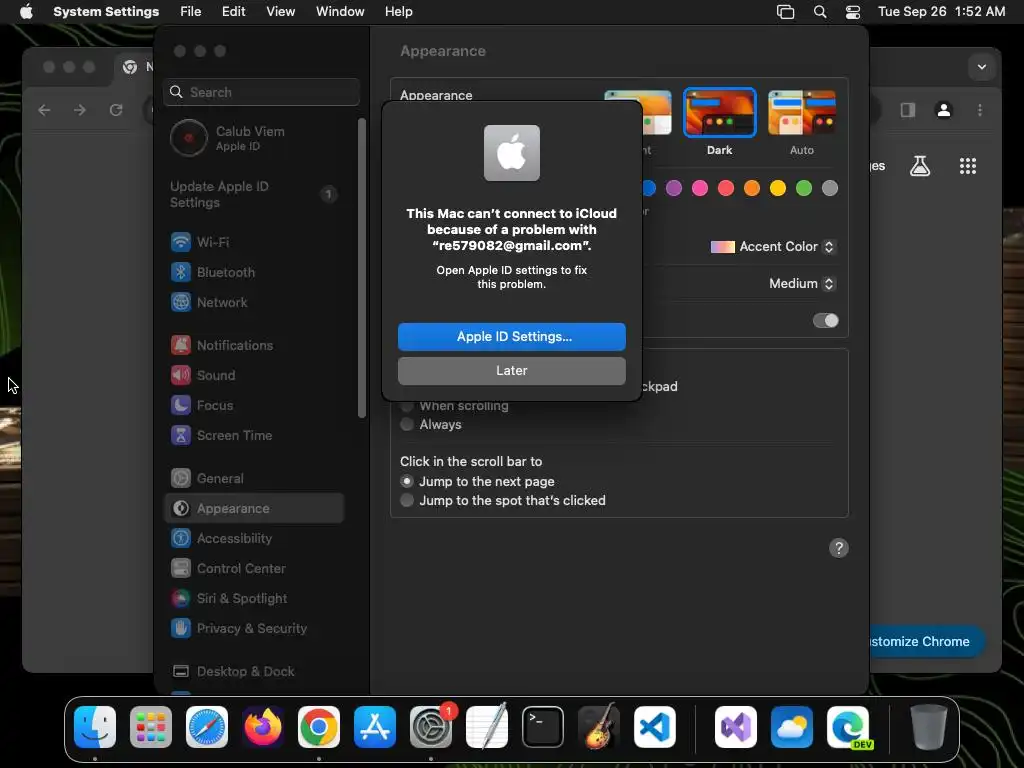Image resolution: width=1024 pixels, height=768 pixels.
Task: Launch Safari from the Dock
Action: pos(207,727)
